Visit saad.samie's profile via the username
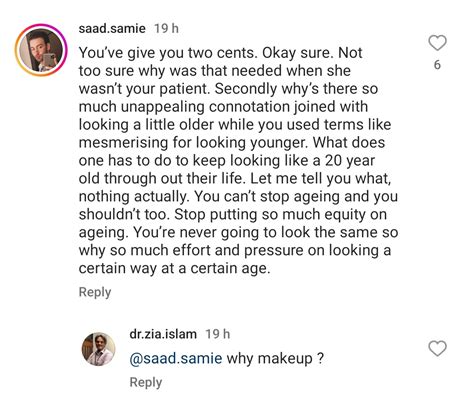Viewport: 474px width, 398px height. coord(112,28)
